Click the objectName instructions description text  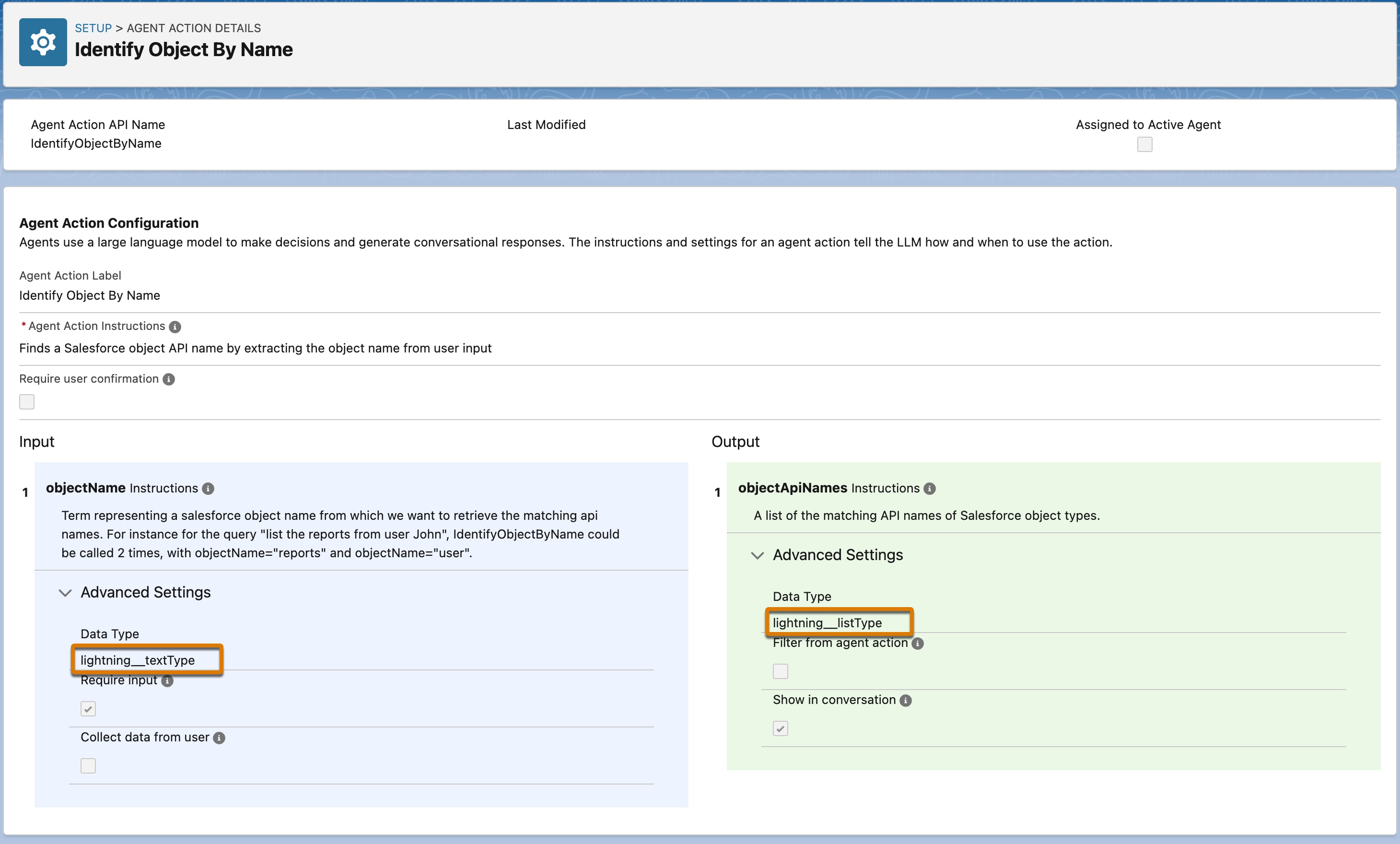(x=340, y=534)
